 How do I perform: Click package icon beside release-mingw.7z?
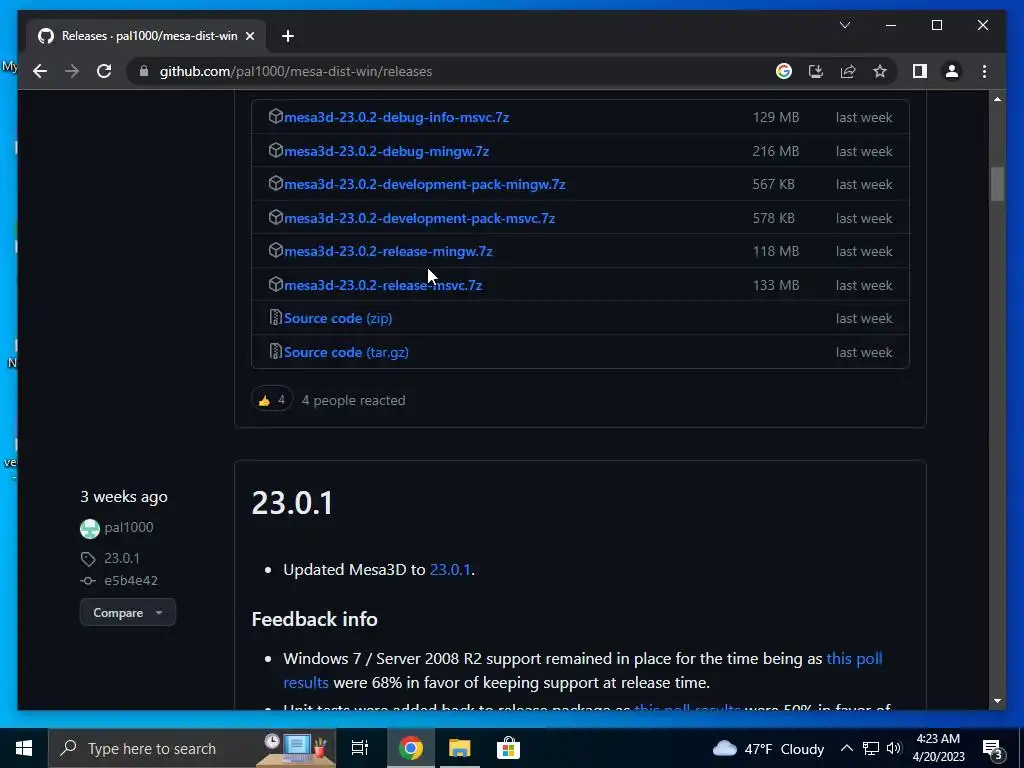click(276, 250)
